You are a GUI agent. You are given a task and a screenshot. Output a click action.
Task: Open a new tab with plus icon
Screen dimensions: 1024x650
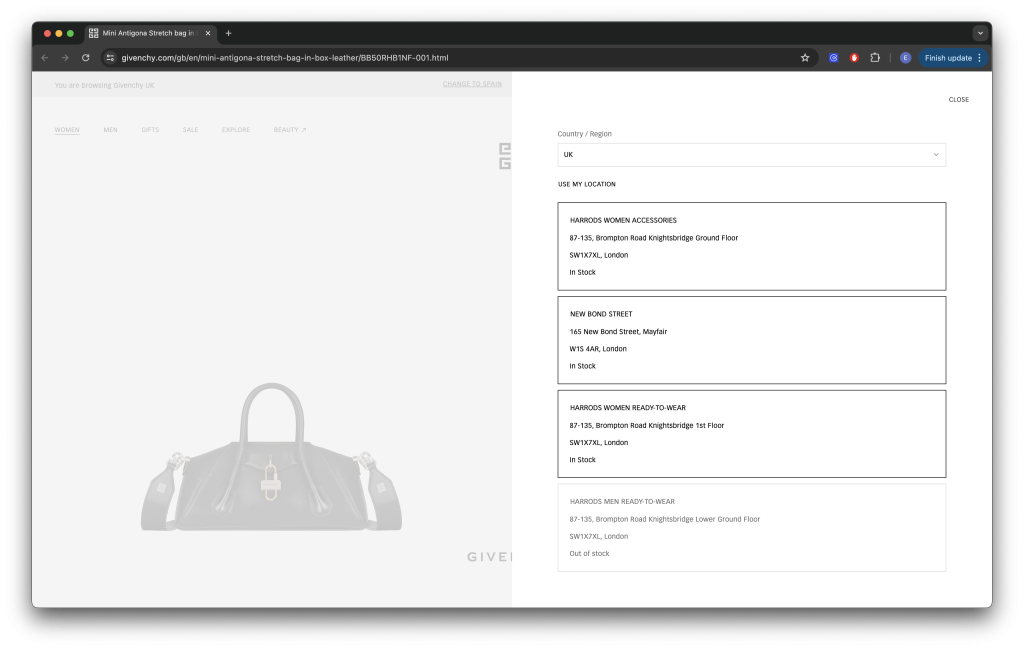pyautogui.click(x=228, y=33)
